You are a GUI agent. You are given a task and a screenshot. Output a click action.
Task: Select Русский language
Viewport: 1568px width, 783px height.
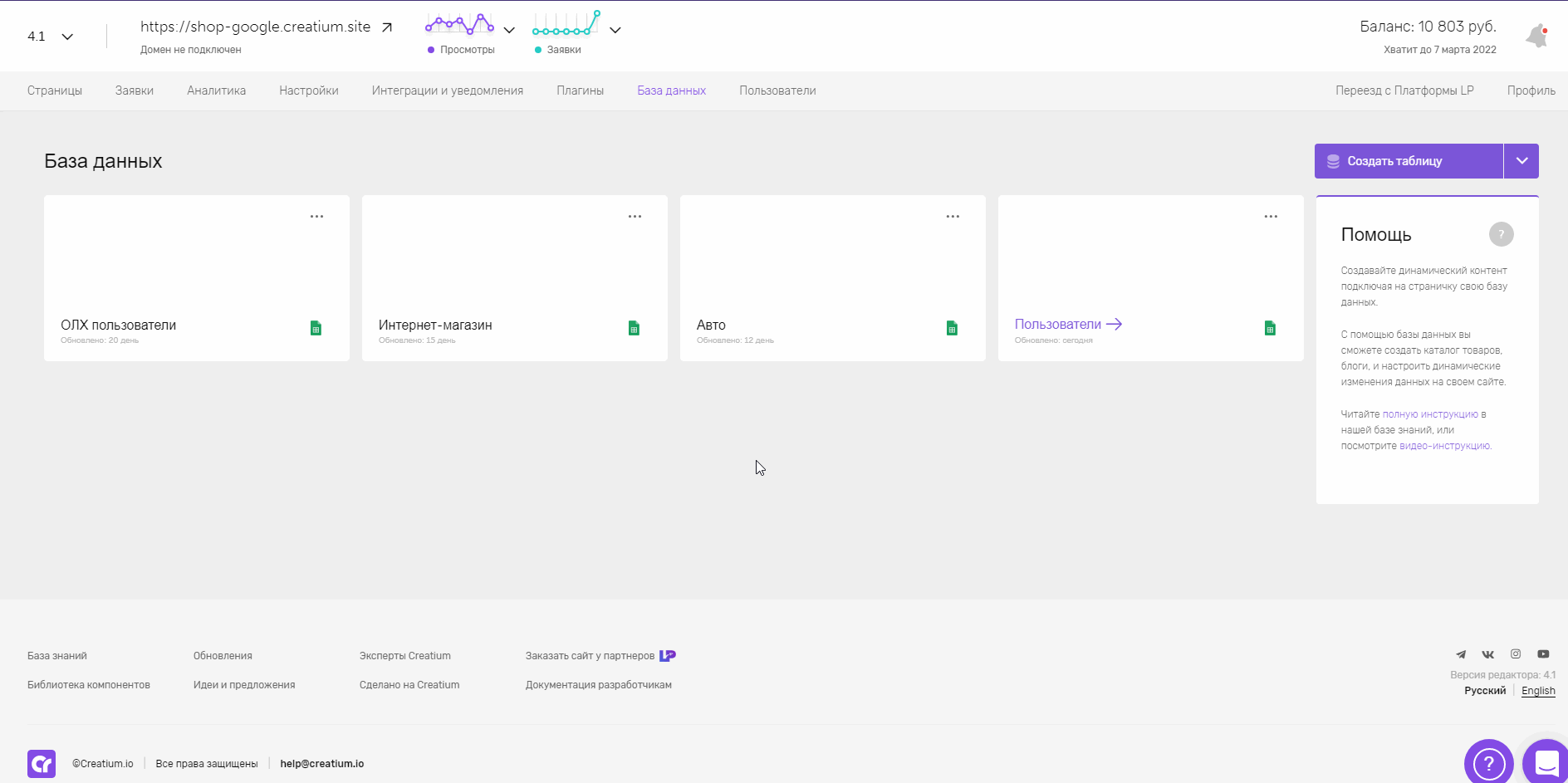tap(1485, 690)
